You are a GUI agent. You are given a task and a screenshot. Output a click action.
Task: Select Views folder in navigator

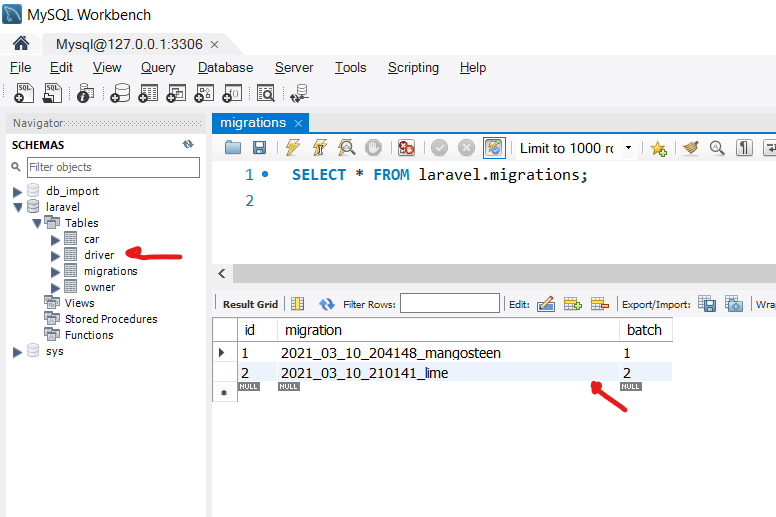pos(79,303)
